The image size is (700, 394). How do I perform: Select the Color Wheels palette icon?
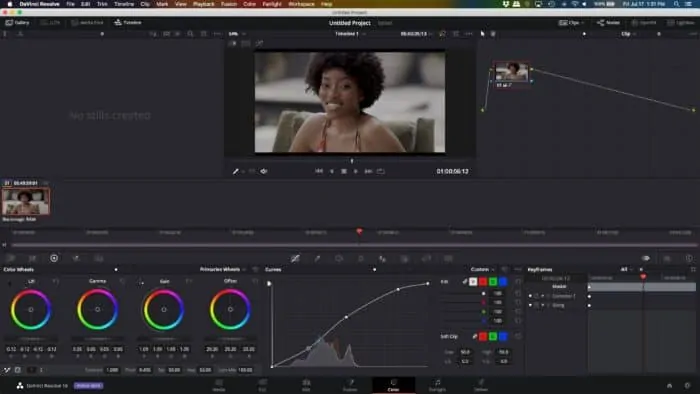[x=54, y=258]
